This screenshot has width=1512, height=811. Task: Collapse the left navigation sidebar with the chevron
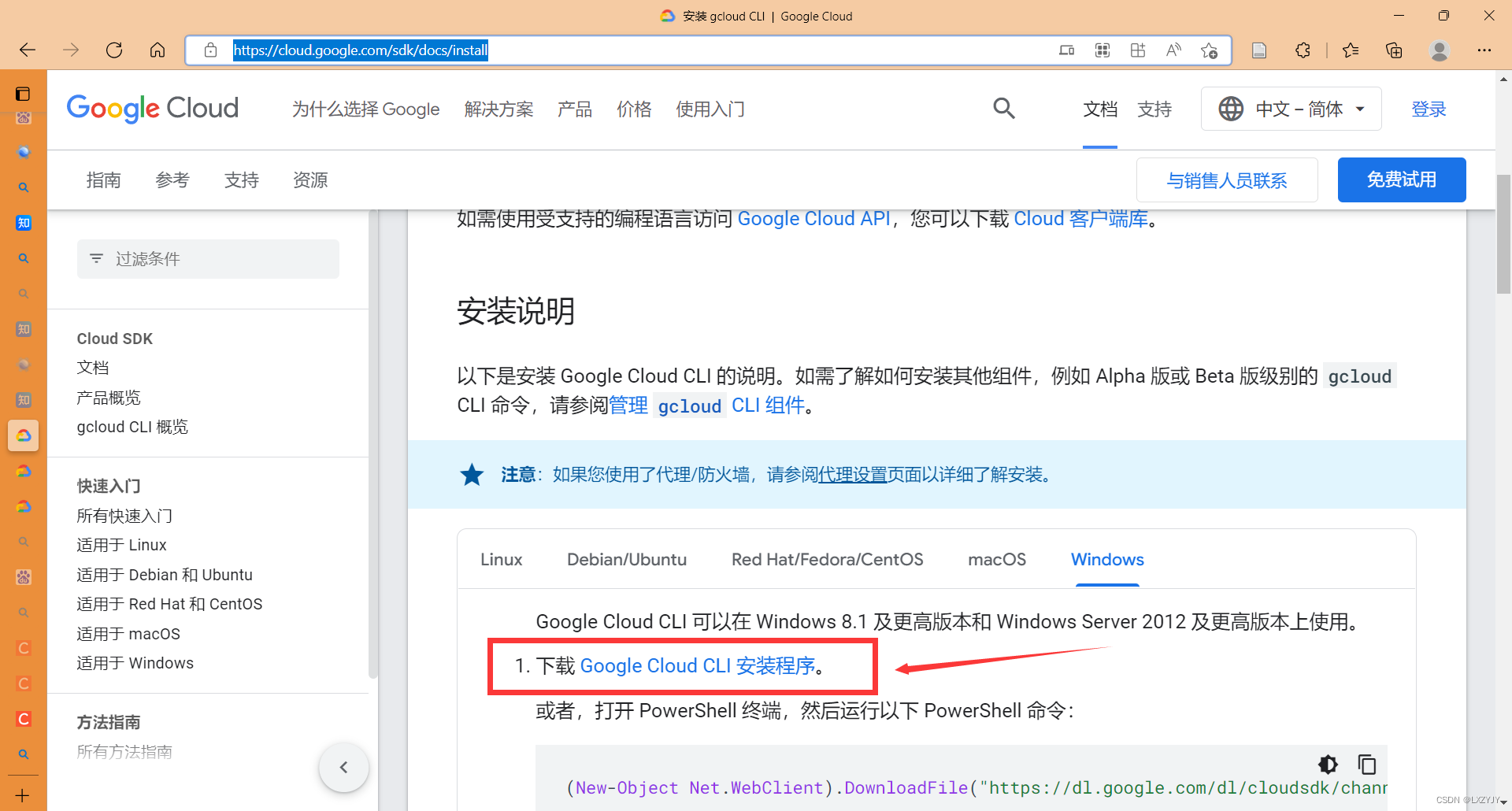tap(344, 767)
